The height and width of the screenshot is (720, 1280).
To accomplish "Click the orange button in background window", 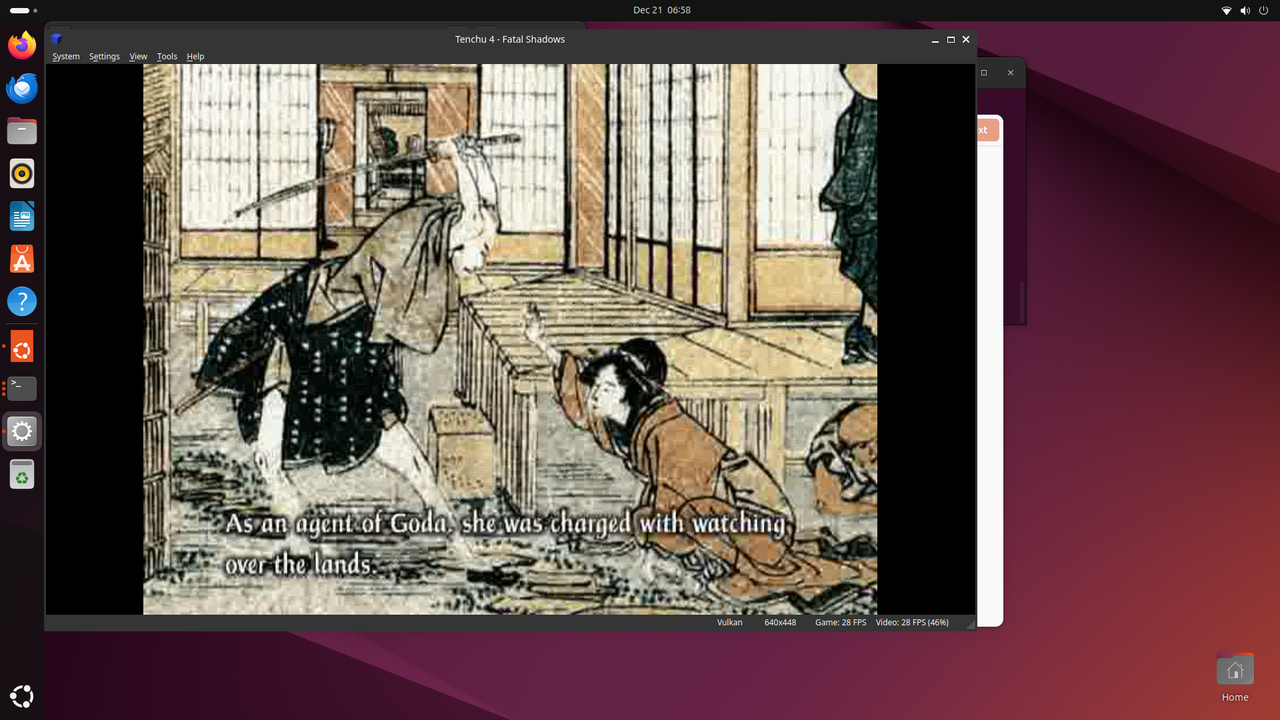I will (986, 130).
